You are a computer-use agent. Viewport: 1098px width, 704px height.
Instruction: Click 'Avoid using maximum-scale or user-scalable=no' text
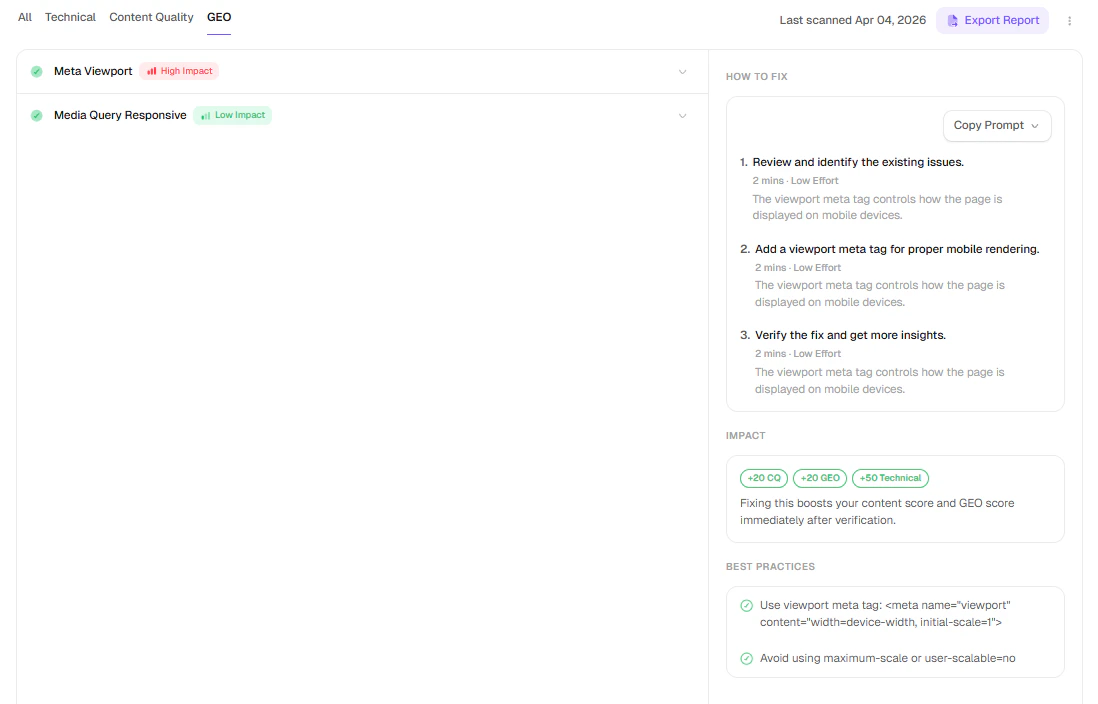pos(888,658)
